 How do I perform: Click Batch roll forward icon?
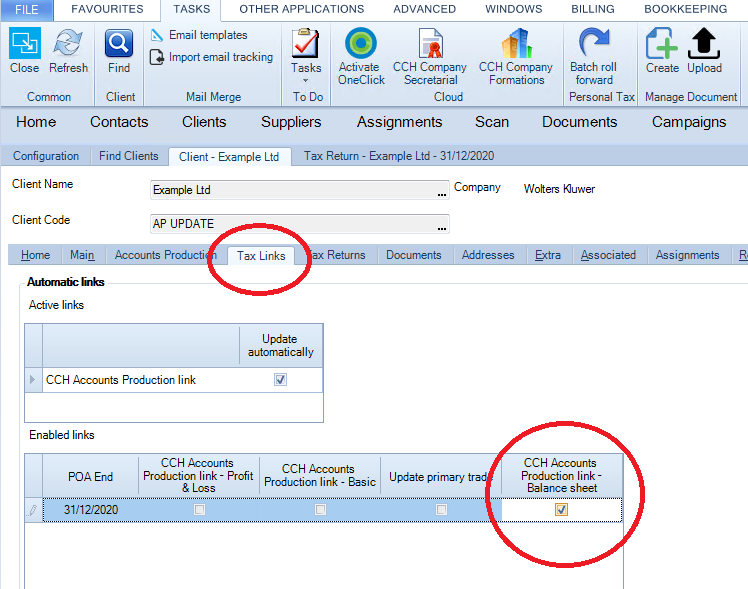click(x=594, y=42)
